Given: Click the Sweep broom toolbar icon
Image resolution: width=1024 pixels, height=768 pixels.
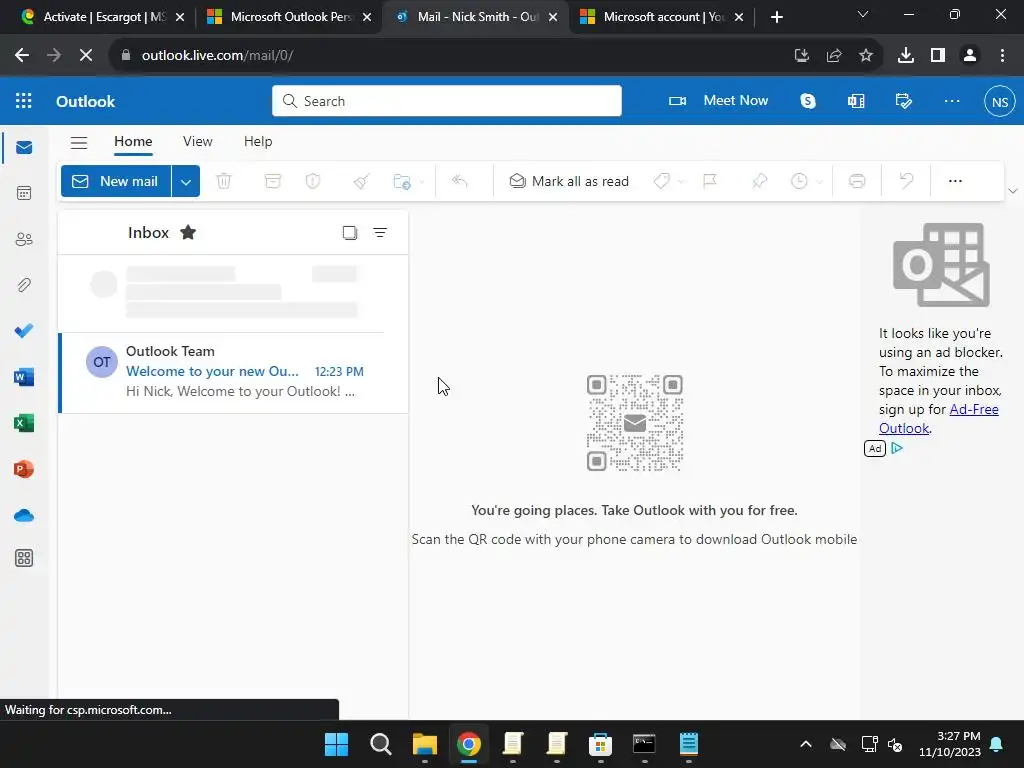Looking at the screenshot, I should pyautogui.click(x=361, y=181).
